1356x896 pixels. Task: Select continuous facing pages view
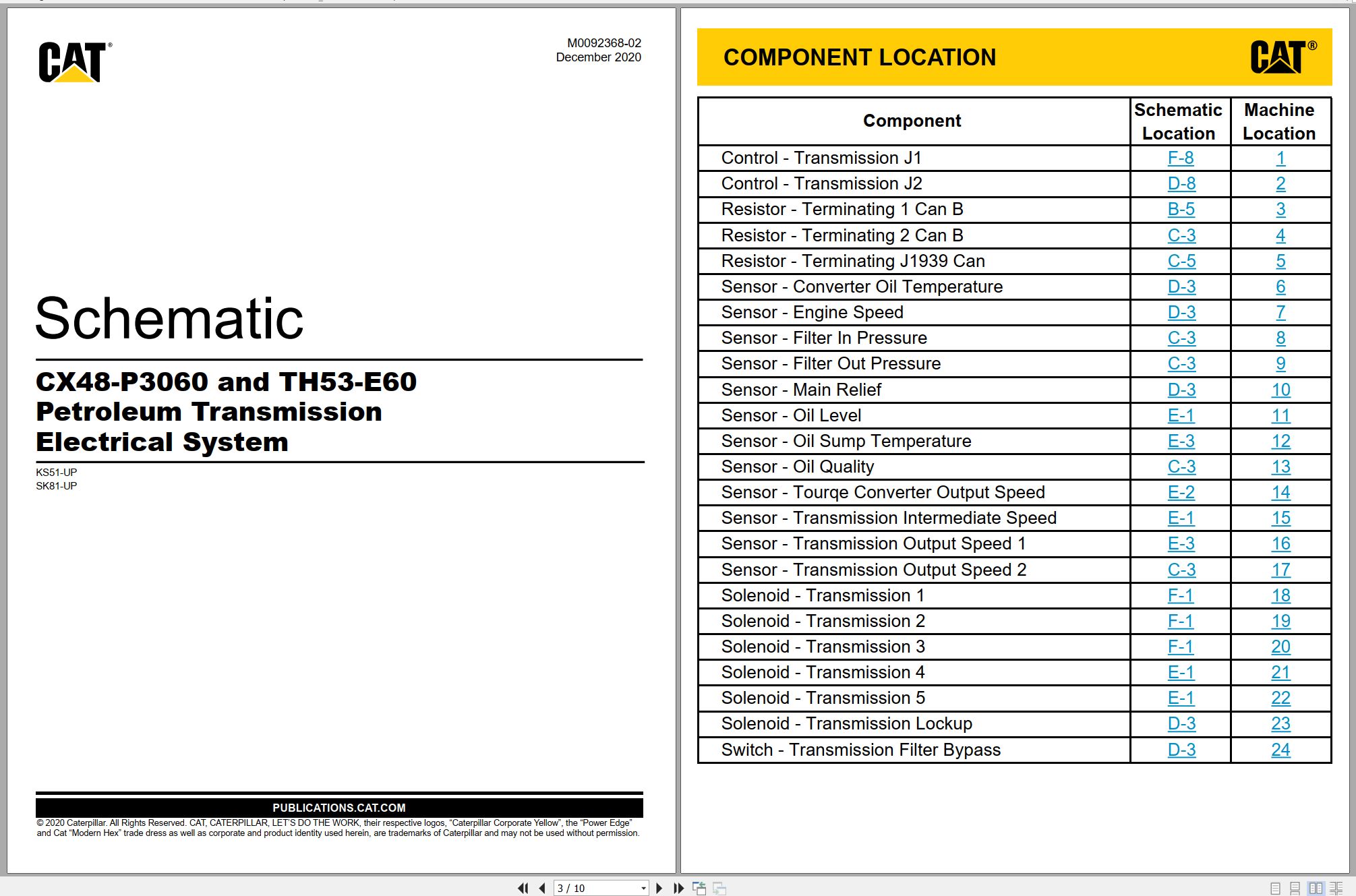pos(1336,888)
